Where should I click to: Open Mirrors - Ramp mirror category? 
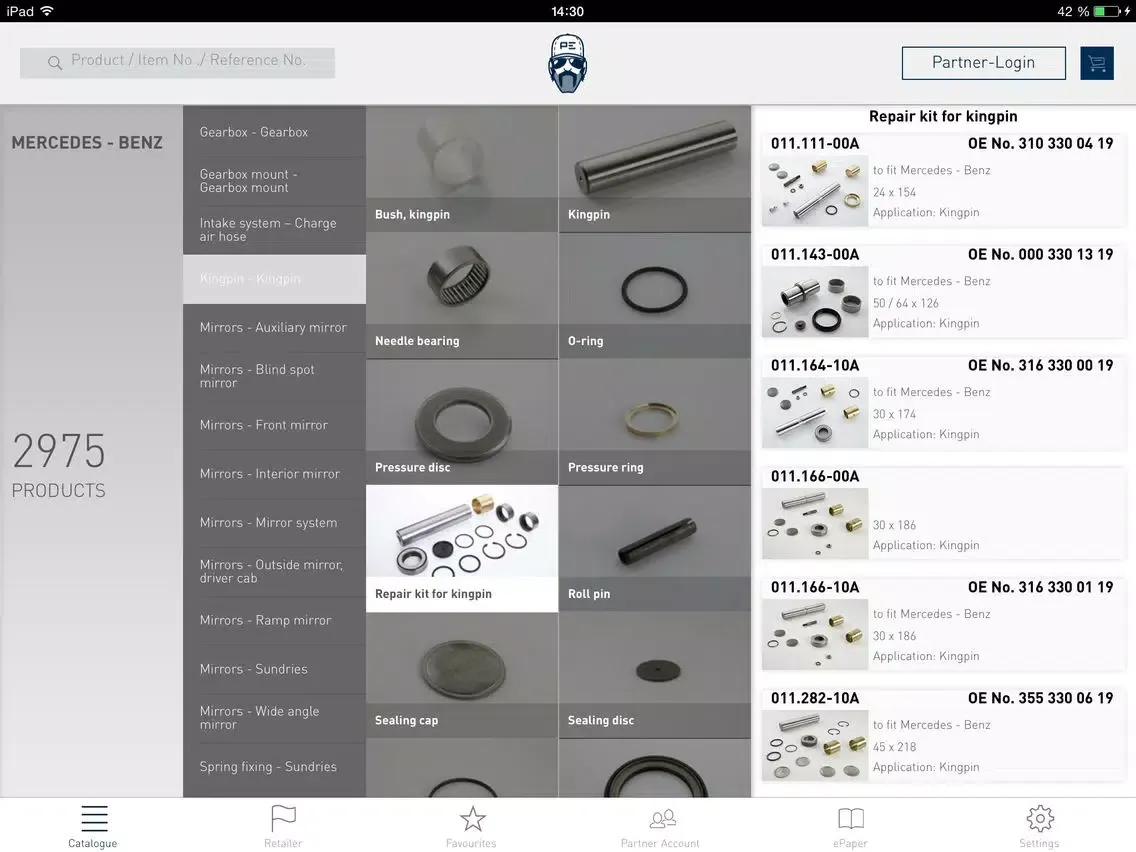[x=275, y=620]
